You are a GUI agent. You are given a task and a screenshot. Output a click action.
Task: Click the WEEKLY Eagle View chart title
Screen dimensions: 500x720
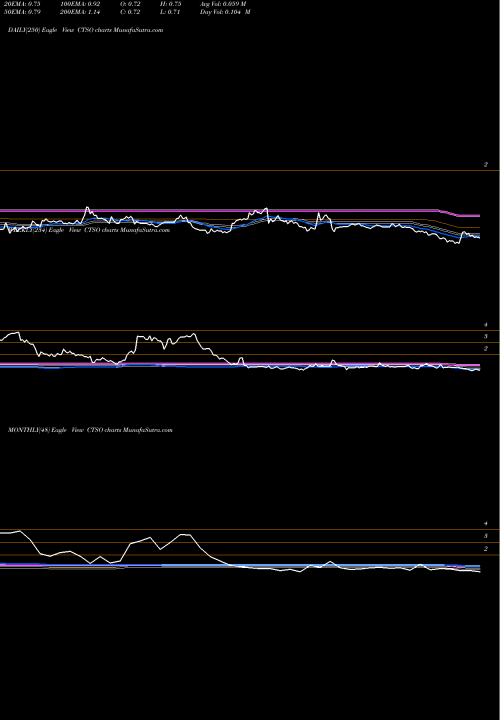pos(89,230)
